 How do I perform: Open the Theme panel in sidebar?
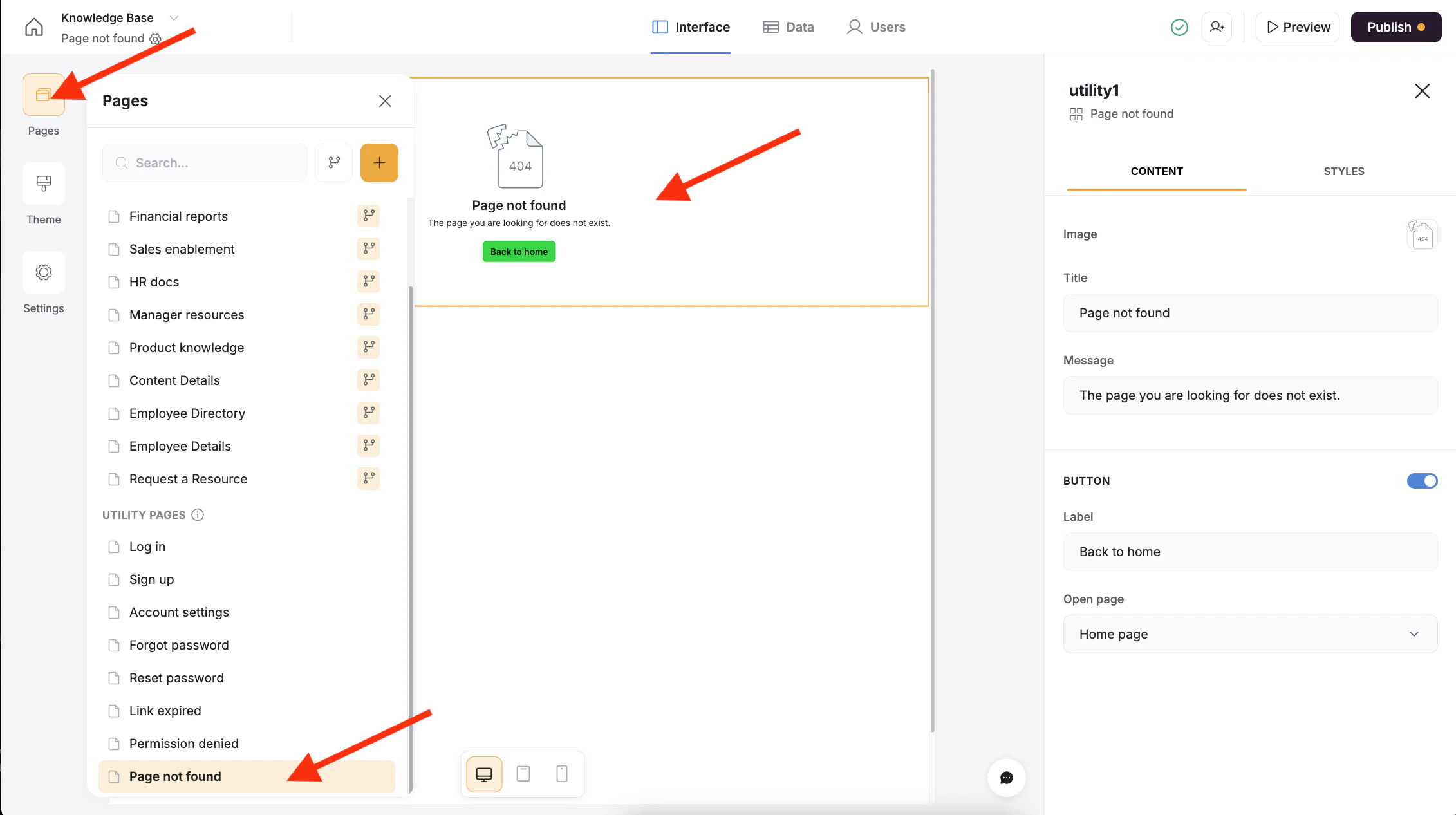[x=43, y=185]
